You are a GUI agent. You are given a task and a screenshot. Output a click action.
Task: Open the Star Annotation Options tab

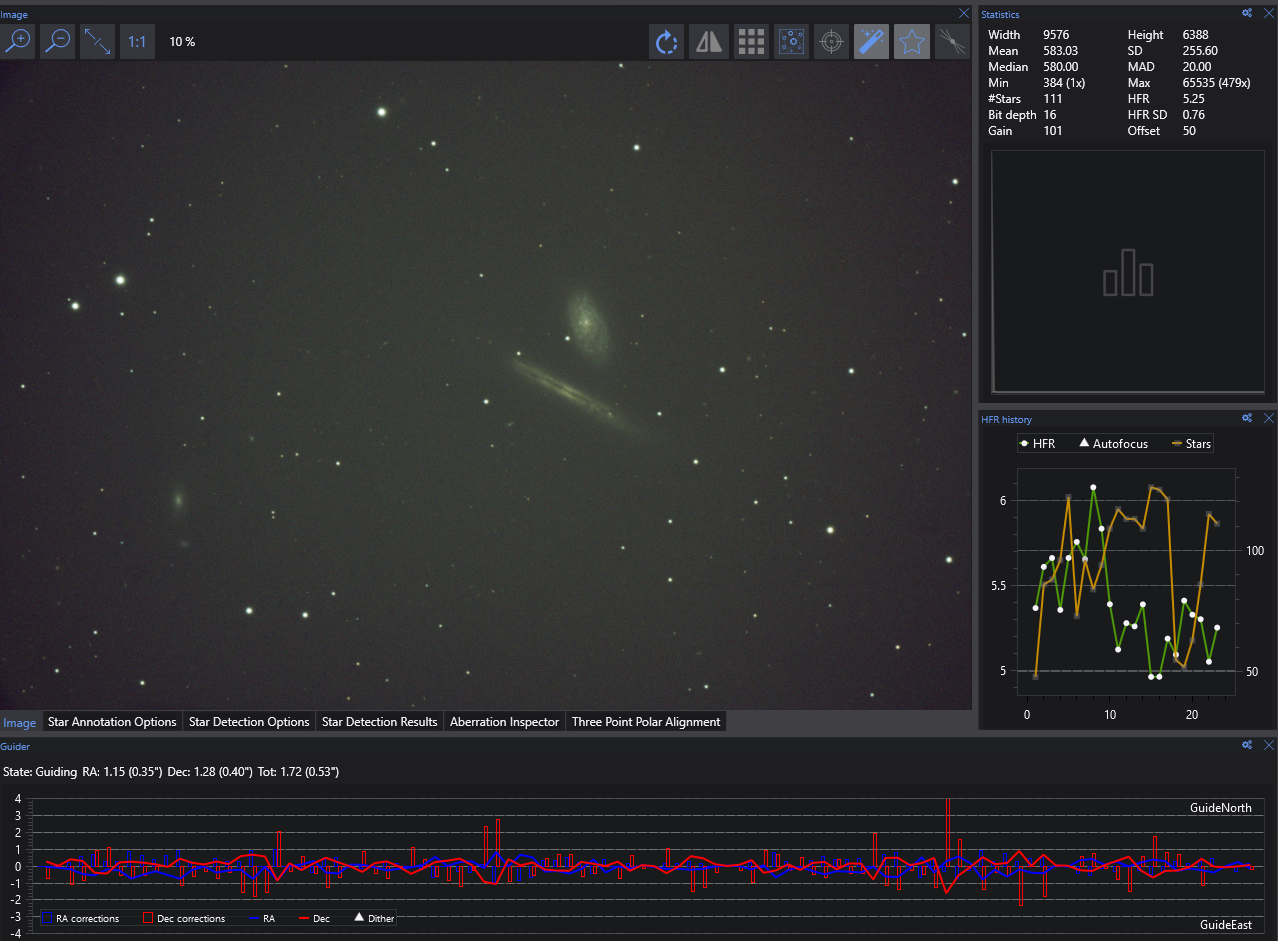pyautogui.click(x=112, y=722)
